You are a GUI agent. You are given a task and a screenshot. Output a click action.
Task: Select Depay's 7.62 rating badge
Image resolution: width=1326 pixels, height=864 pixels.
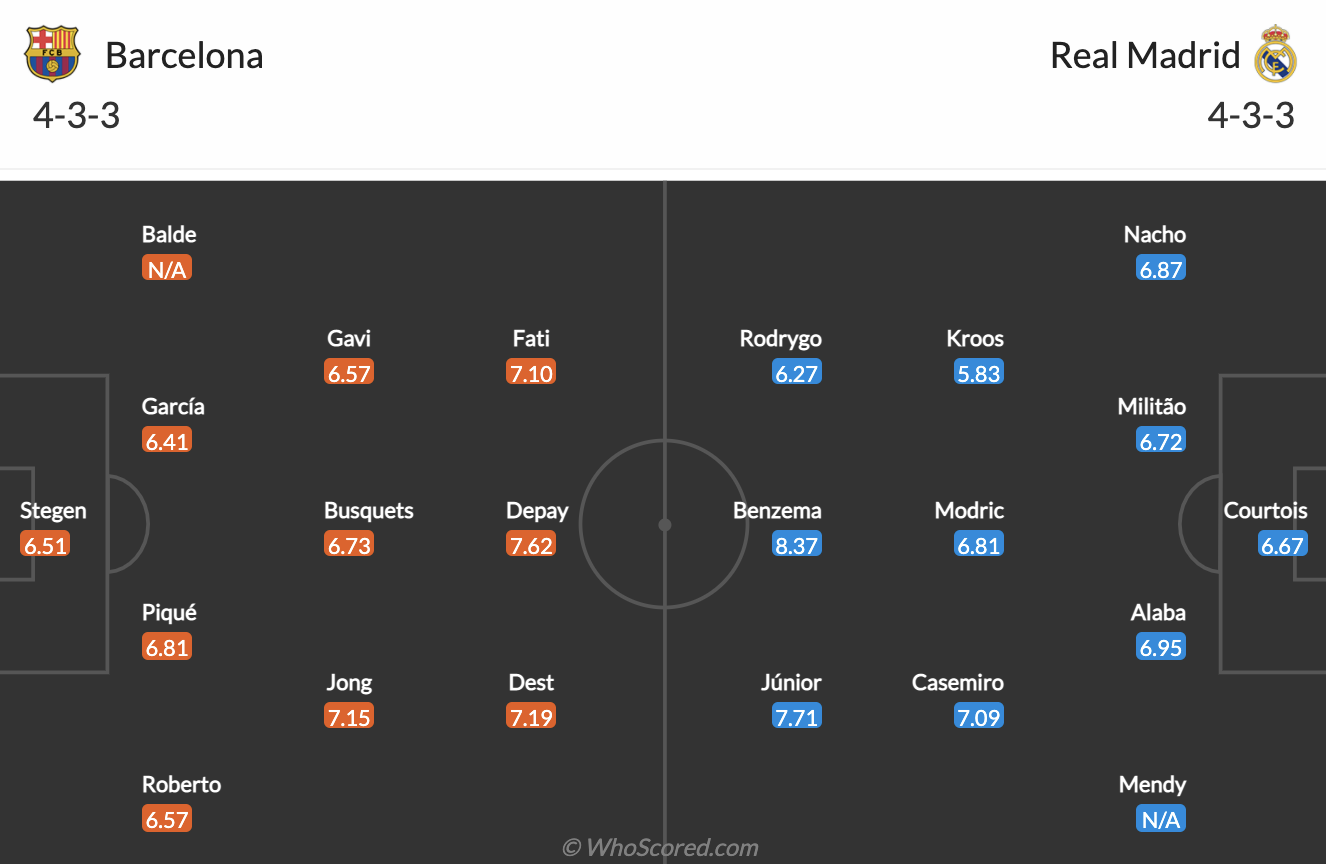pyautogui.click(x=531, y=545)
